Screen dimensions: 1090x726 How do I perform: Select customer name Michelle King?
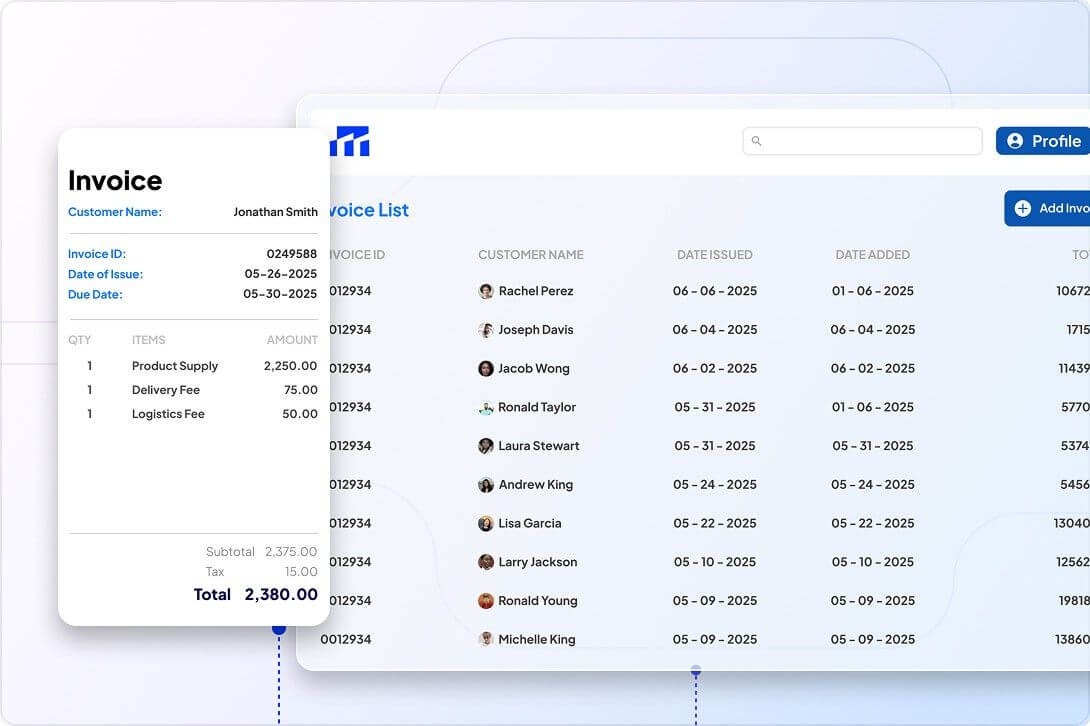pyautogui.click(x=537, y=639)
